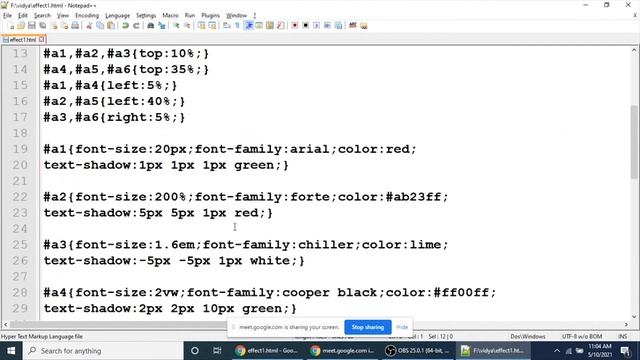The image size is (640, 360).
Task: Switch to the OBS 25.0.1 taskbar window
Action: pyautogui.click(x=418, y=351)
